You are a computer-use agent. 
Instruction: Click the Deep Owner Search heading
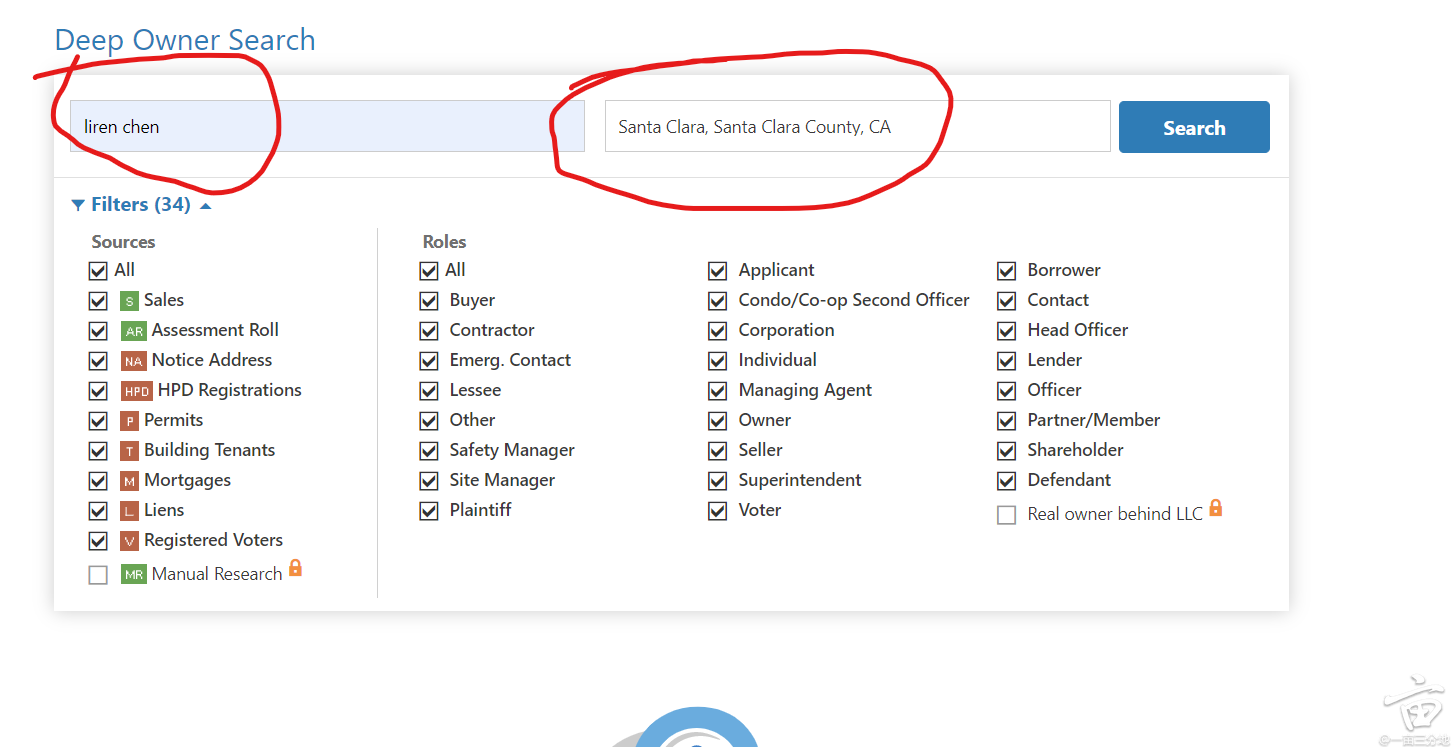click(x=185, y=40)
